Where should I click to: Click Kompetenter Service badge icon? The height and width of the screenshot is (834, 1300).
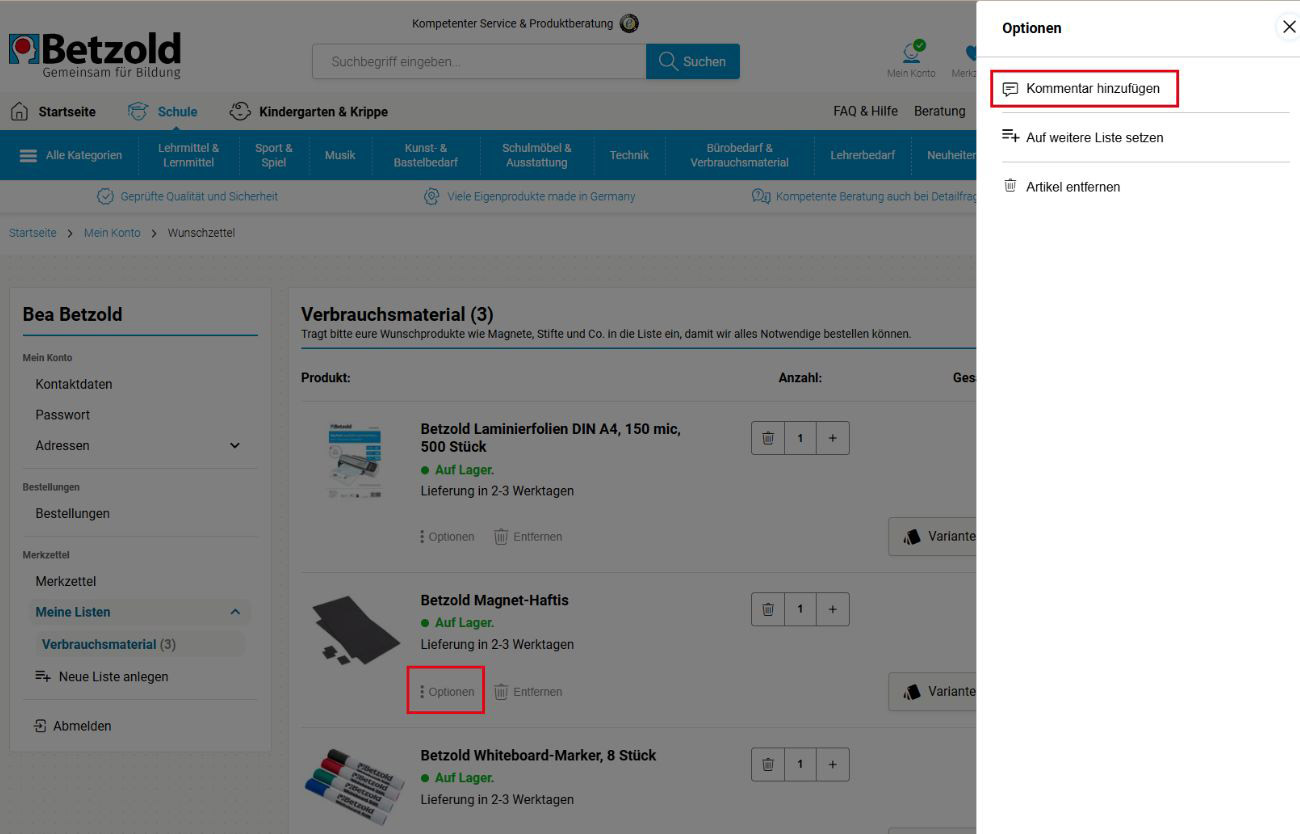point(629,23)
